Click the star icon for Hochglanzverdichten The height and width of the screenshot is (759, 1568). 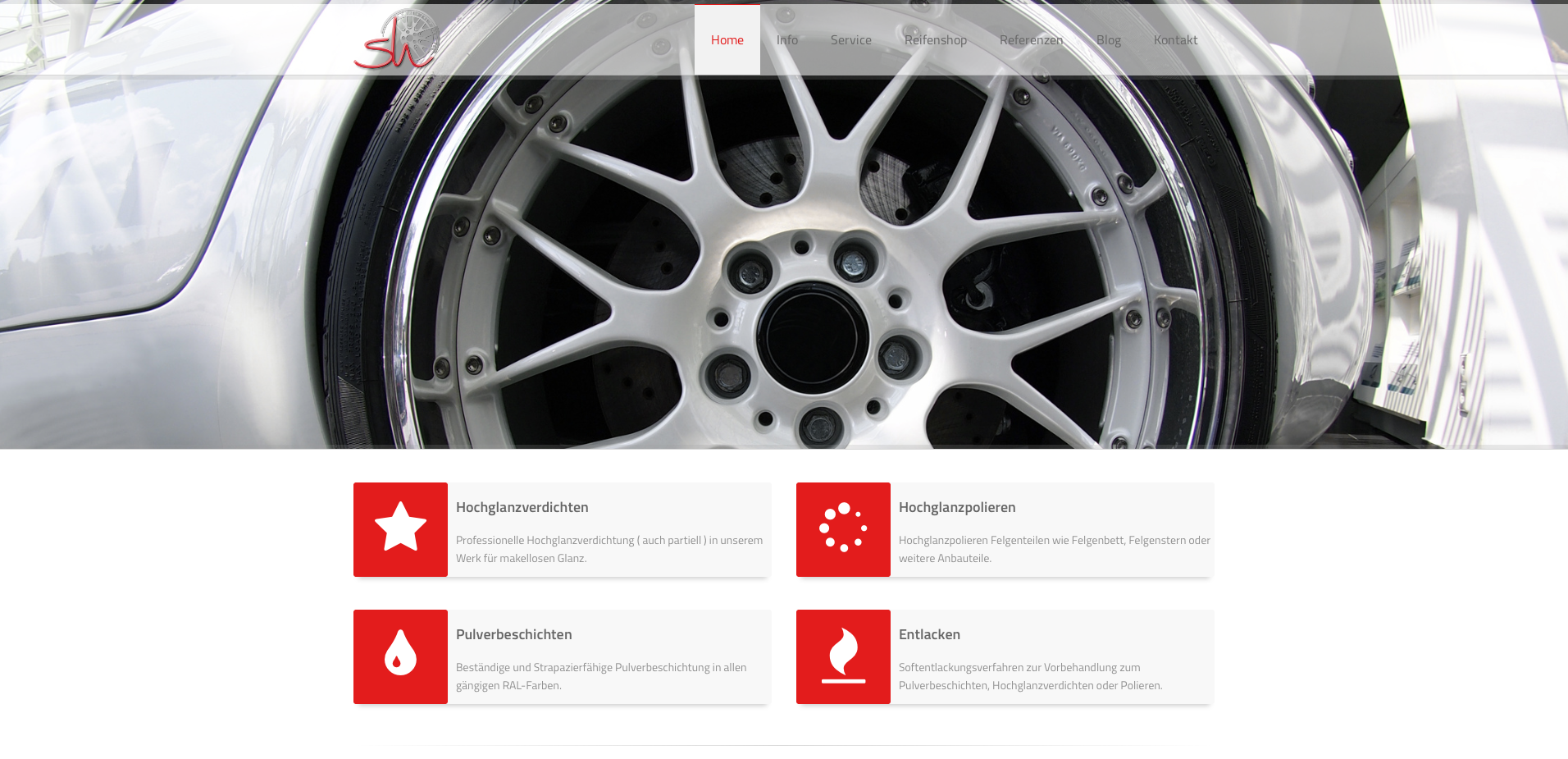(x=400, y=529)
